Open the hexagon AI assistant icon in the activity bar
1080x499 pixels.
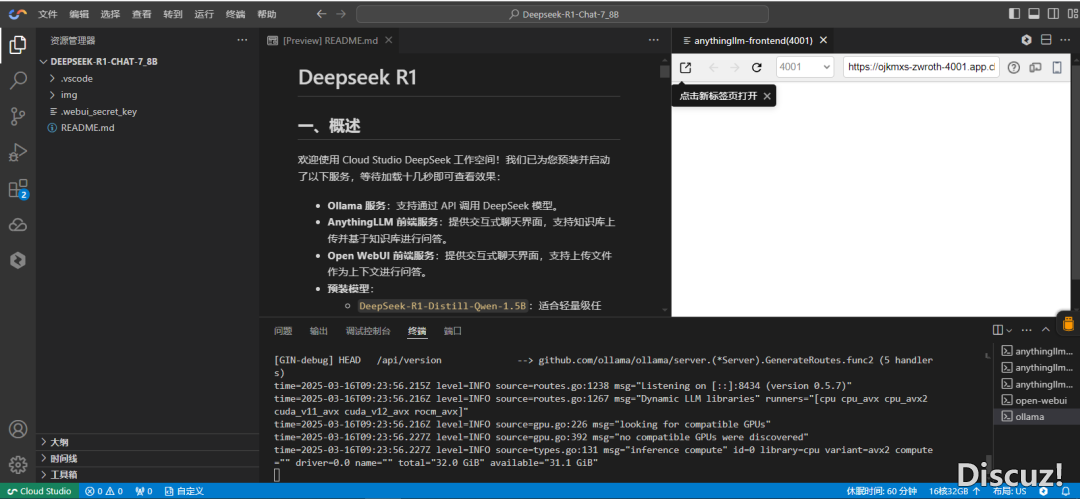[x=18, y=260]
